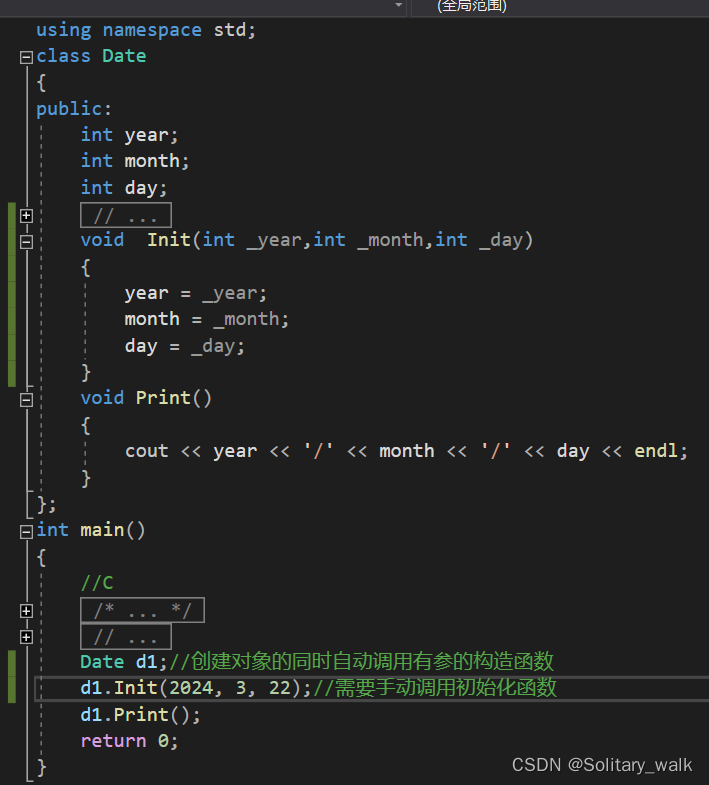Click the line 'int year;'
The height and width of the screenshot is (785, 709).
pyautogui.click(x=130, y=135)
